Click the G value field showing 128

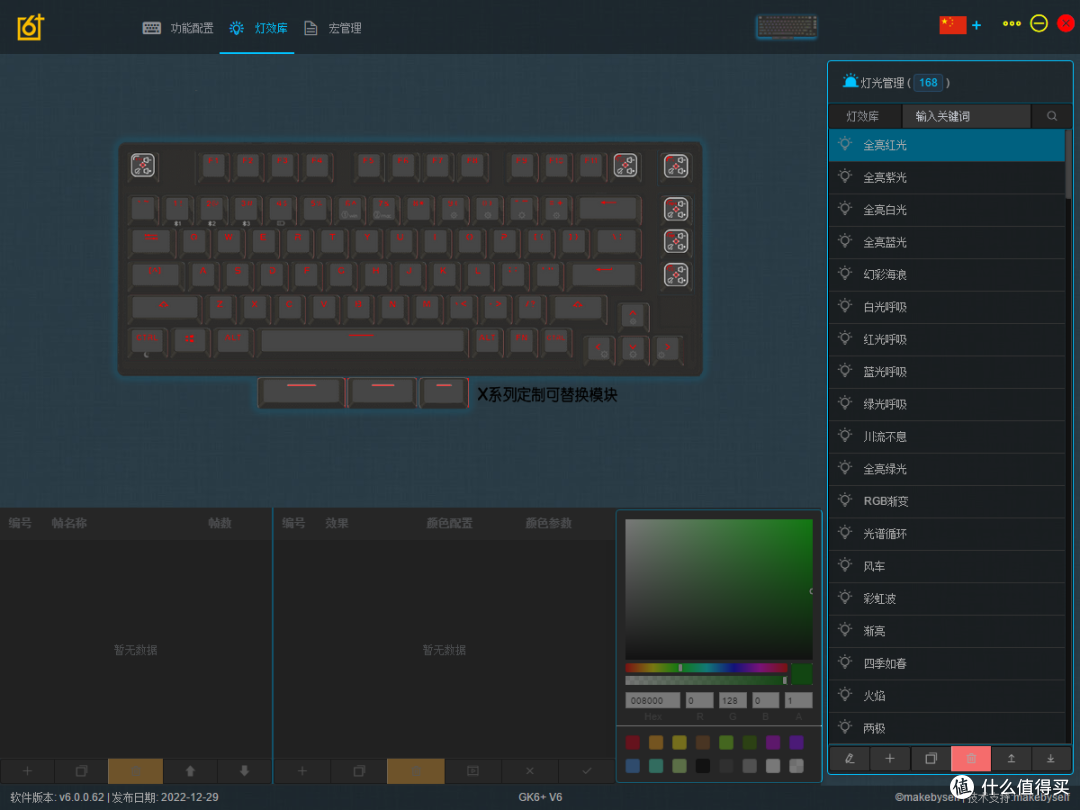pos(732,700)
